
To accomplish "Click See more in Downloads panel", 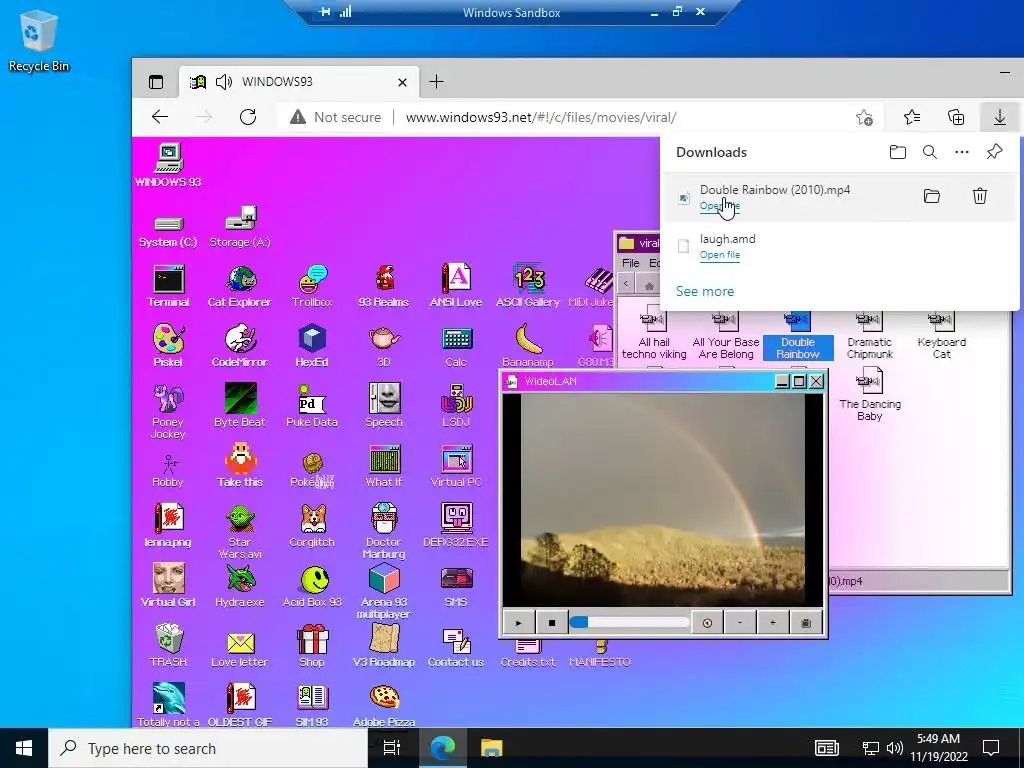I will [x=705, y=291].
